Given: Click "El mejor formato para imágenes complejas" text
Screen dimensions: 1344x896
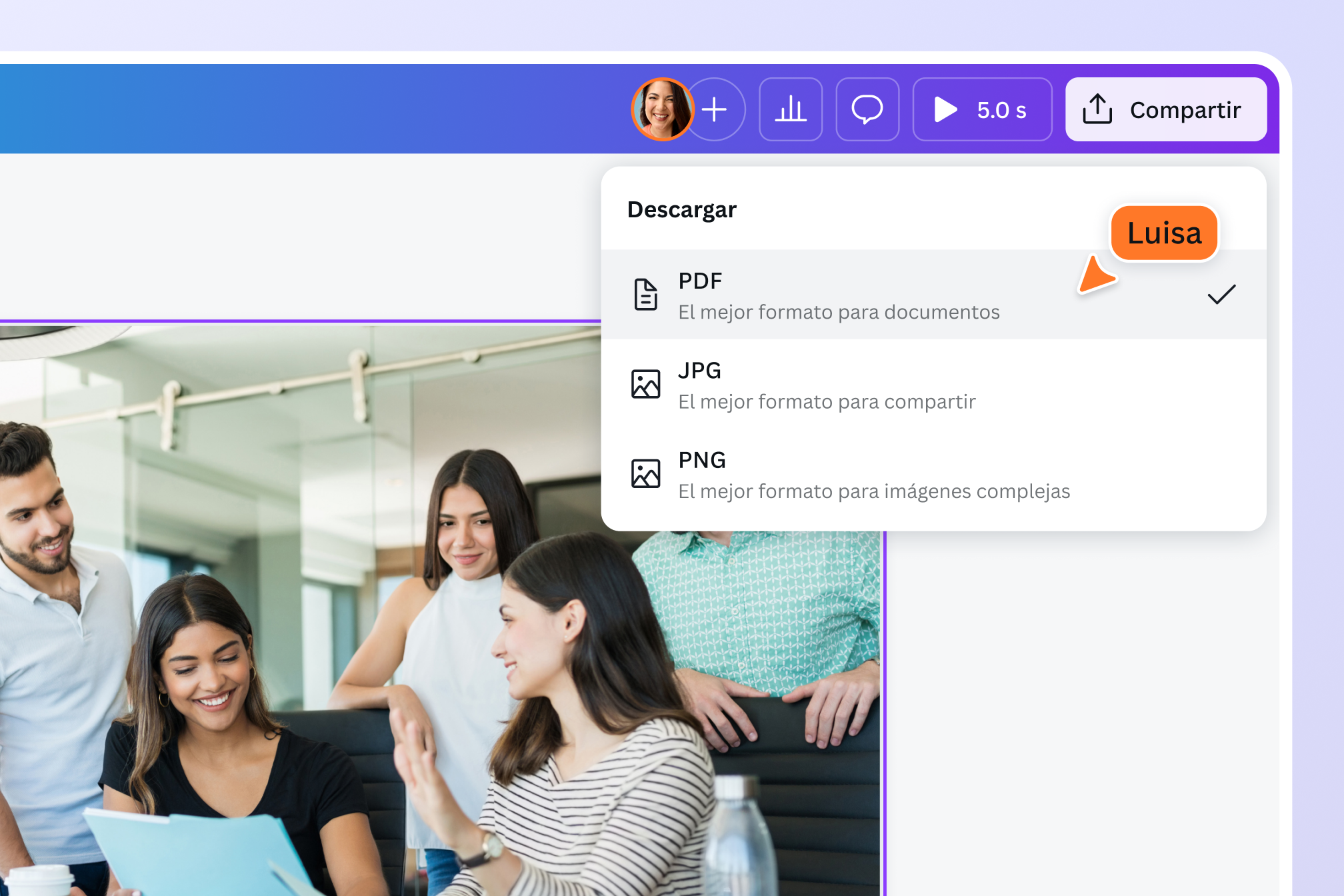Looking at the screenshot, I should (x=874, y=491).
